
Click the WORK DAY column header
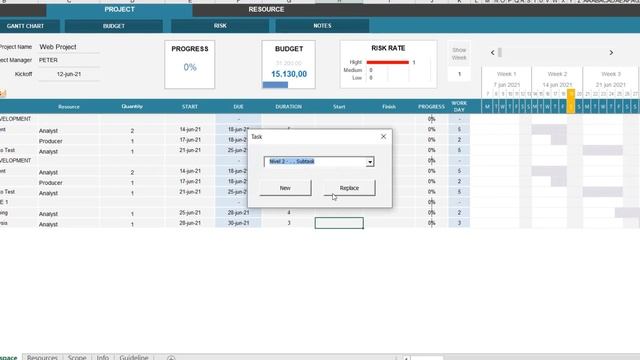point(459,107)
